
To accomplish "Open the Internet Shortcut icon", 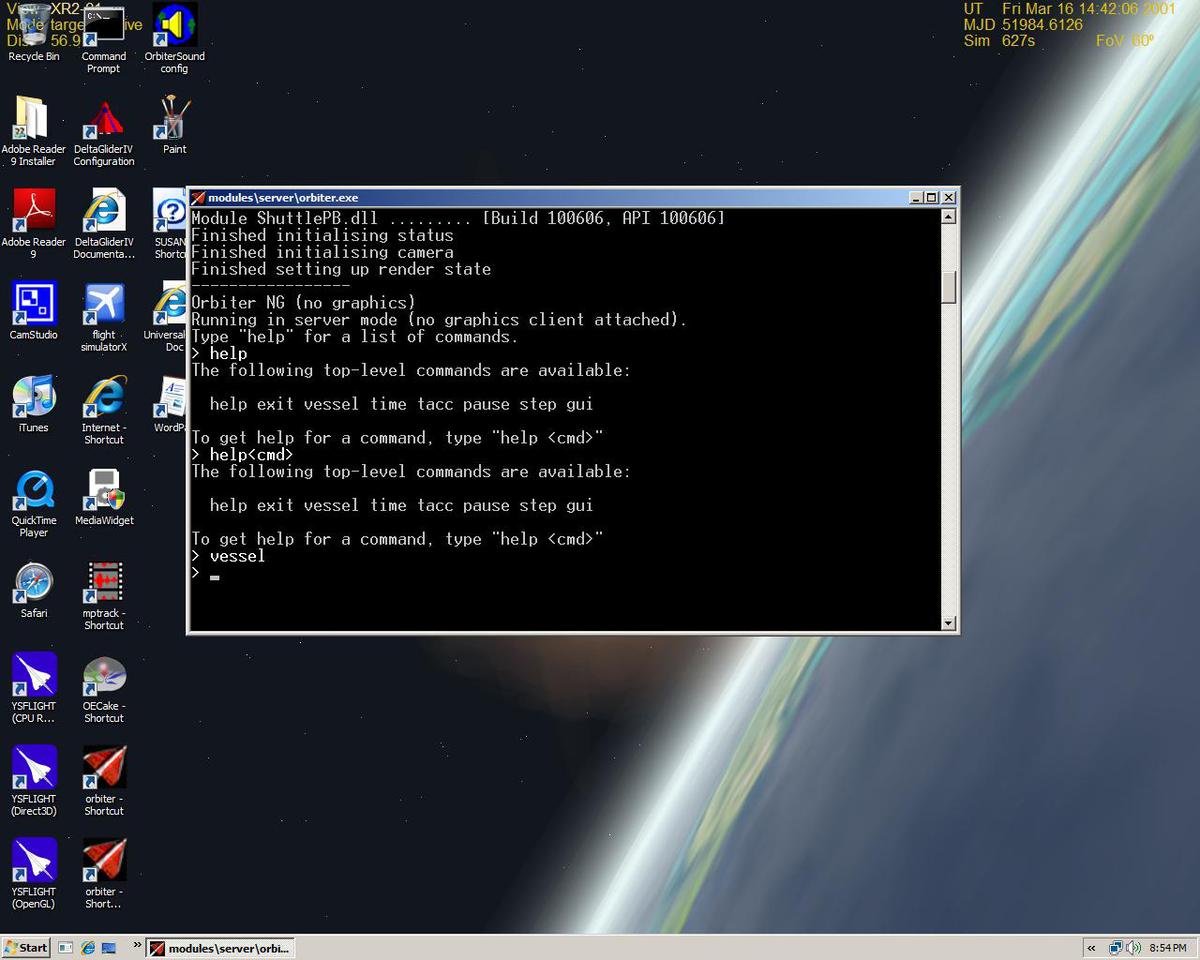I will click(104, 409).
